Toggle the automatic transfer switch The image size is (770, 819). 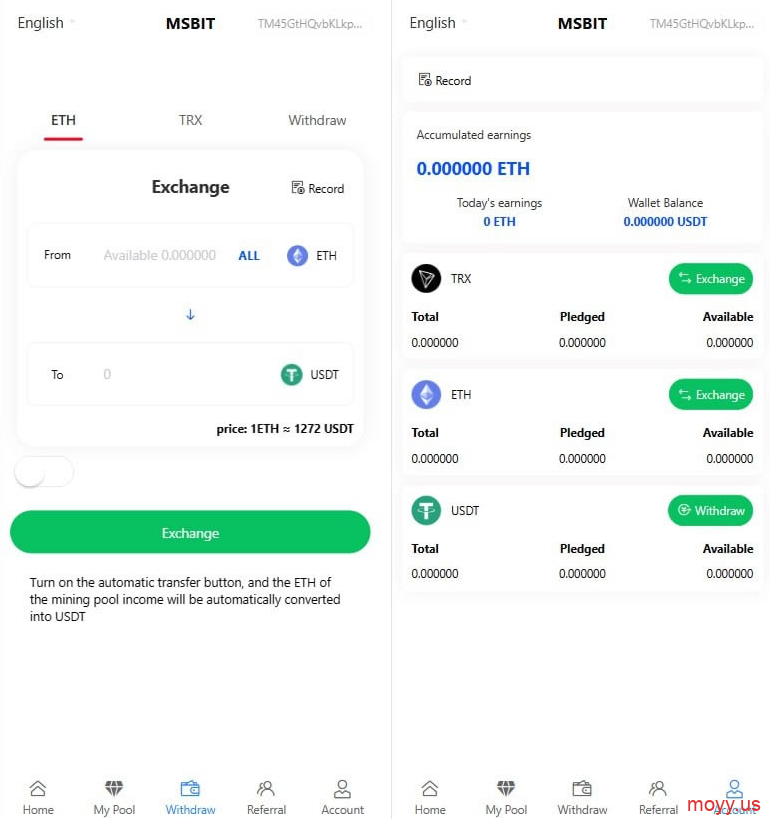[x=44, y=472]
